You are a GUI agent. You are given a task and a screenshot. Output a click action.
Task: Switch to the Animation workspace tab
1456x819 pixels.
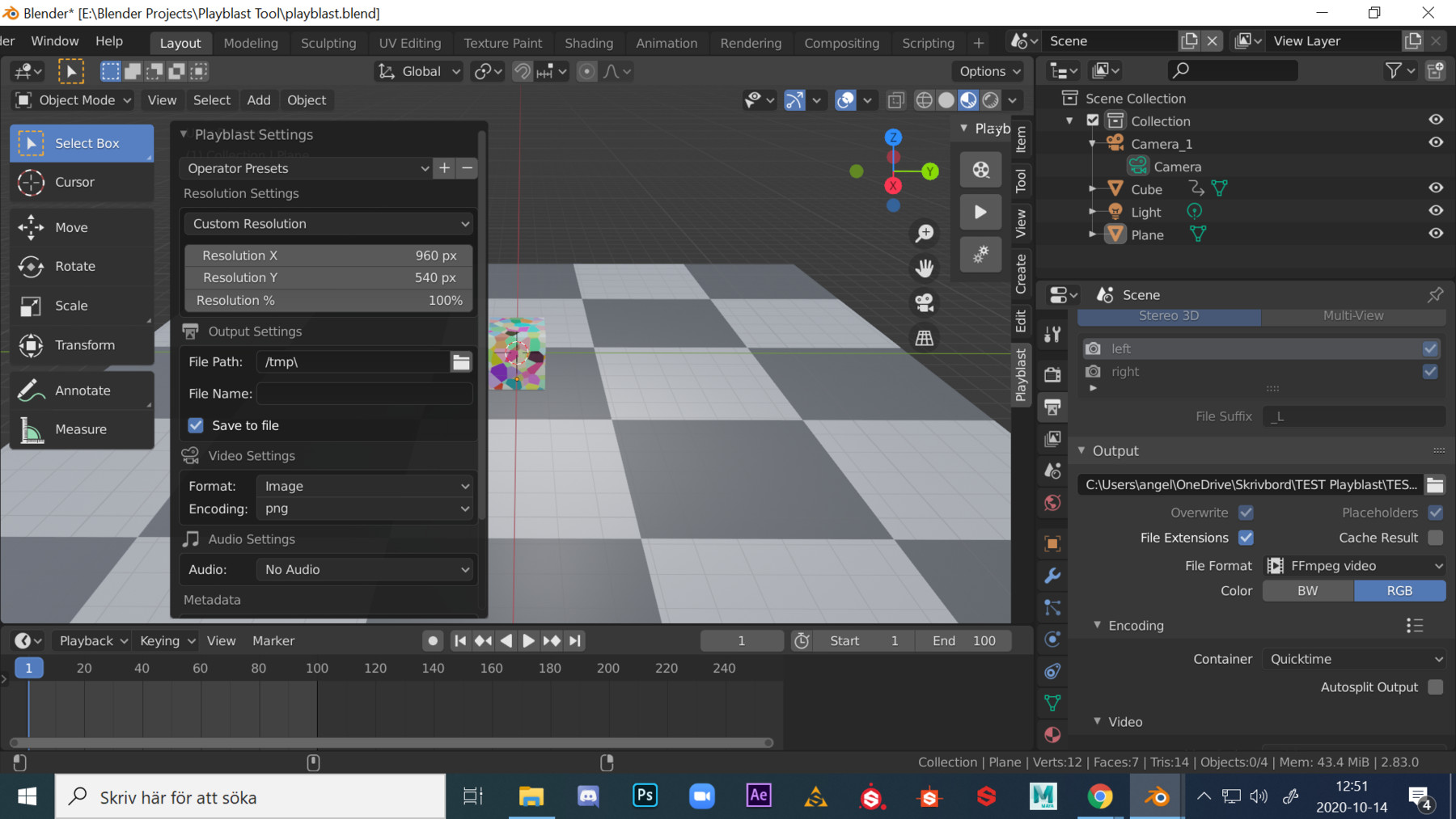tap(667, 43)
